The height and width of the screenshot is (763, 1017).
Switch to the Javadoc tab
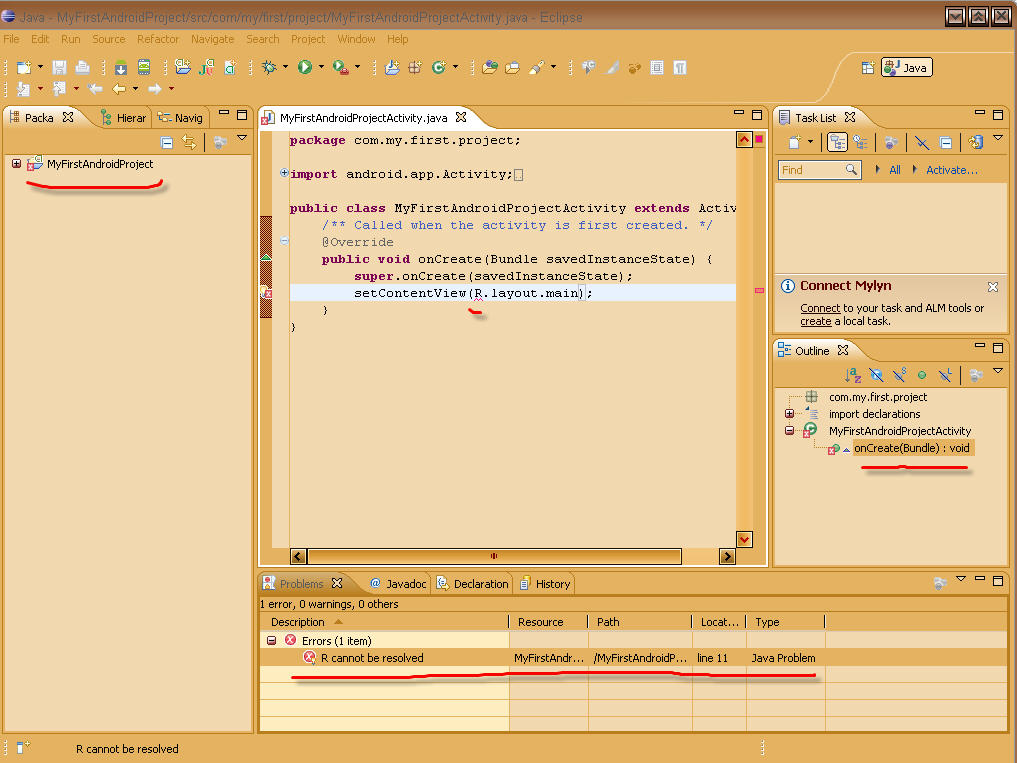pos(398,584)
